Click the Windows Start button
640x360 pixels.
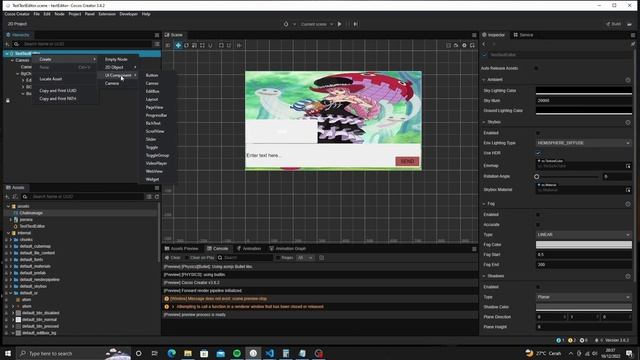tap(8, 353)
